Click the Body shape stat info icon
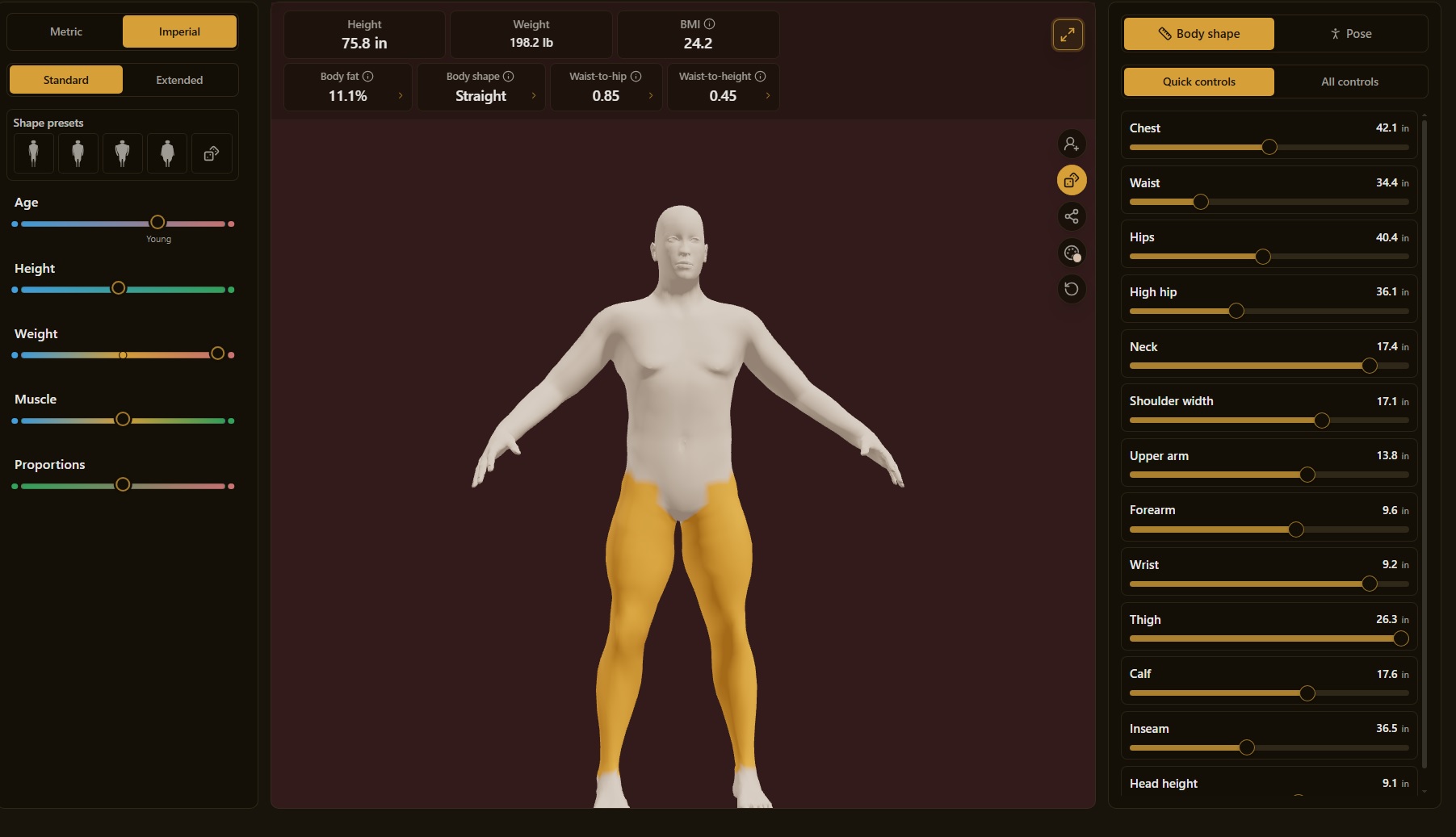Screen dimensions: 1456x837 tap(509, 76)
